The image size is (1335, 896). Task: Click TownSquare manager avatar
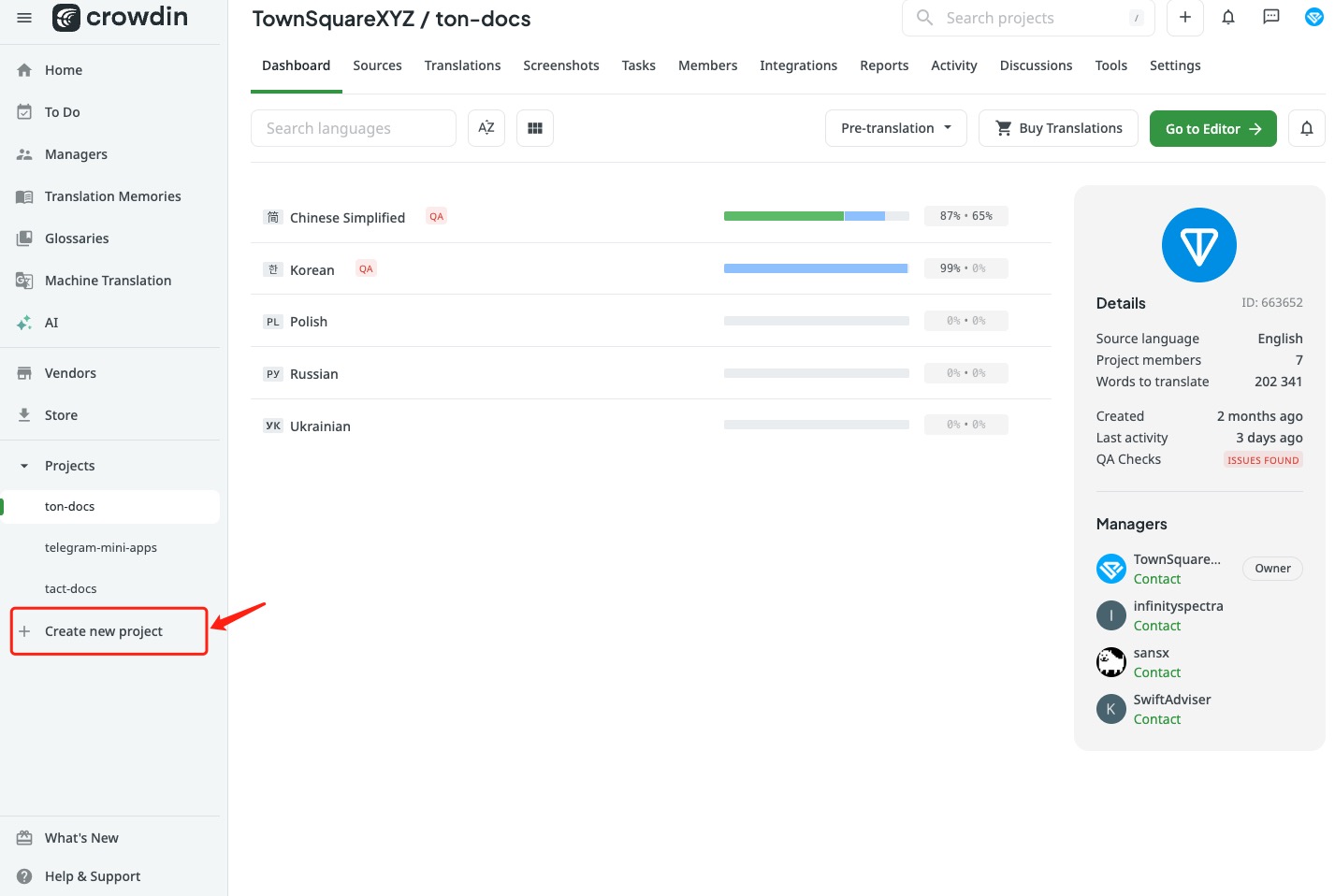1111,569
